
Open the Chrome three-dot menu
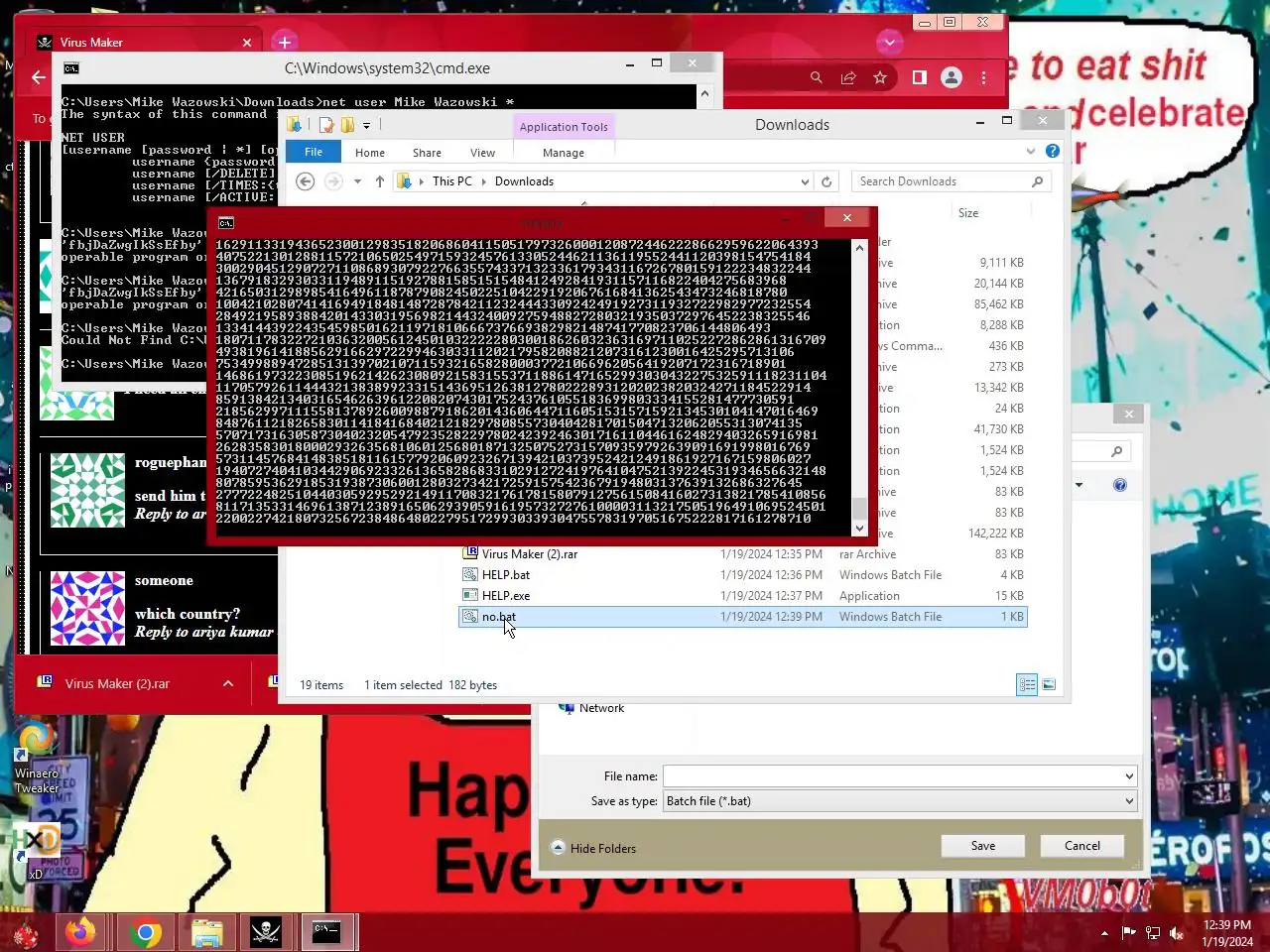983,77
